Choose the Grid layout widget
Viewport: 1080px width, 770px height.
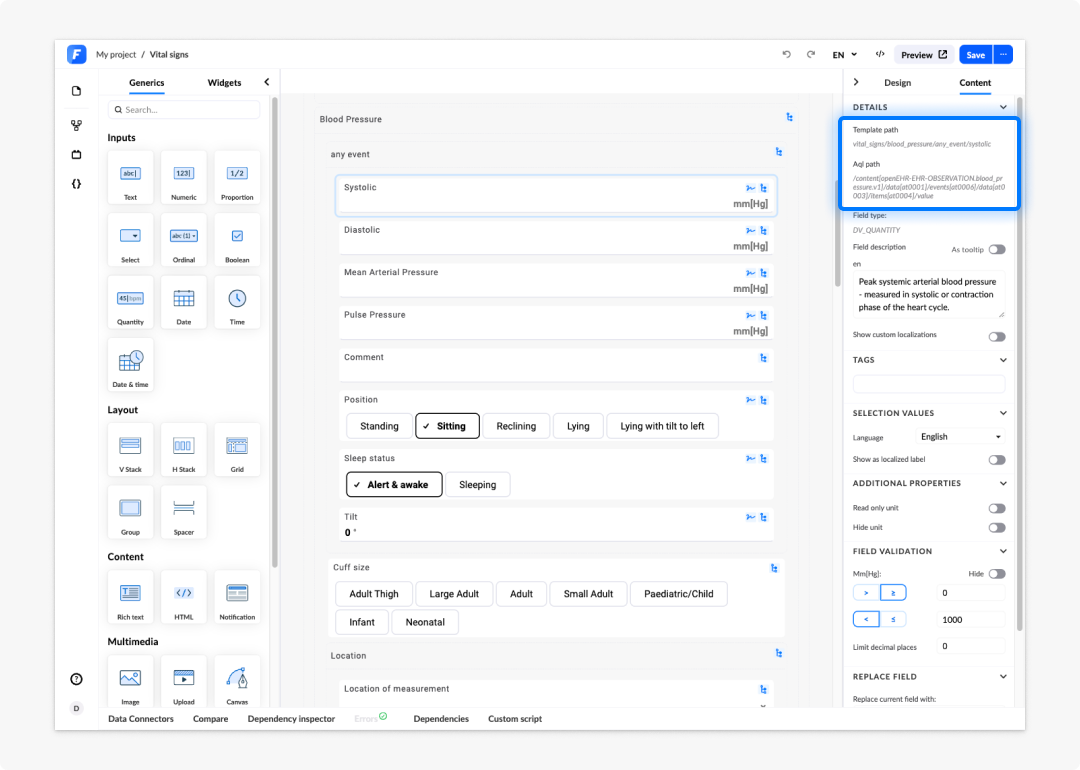click(x=237, y=450)
